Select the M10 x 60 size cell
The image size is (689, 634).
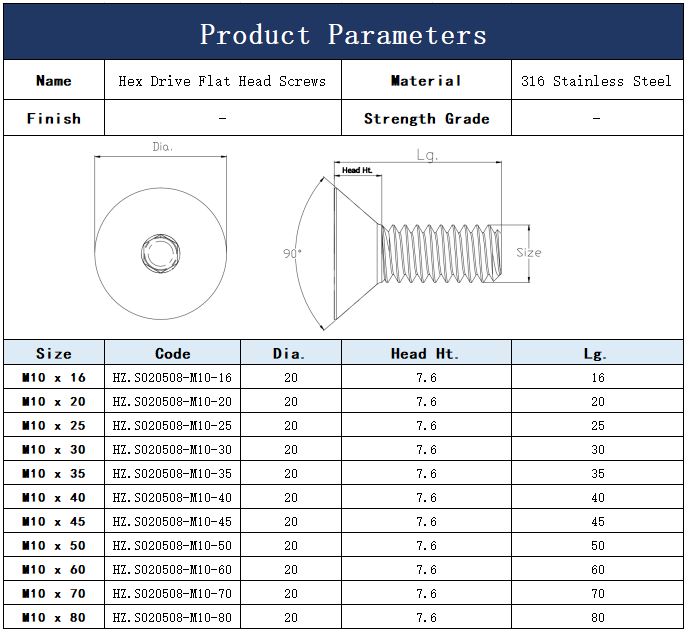tap(54, 569)
